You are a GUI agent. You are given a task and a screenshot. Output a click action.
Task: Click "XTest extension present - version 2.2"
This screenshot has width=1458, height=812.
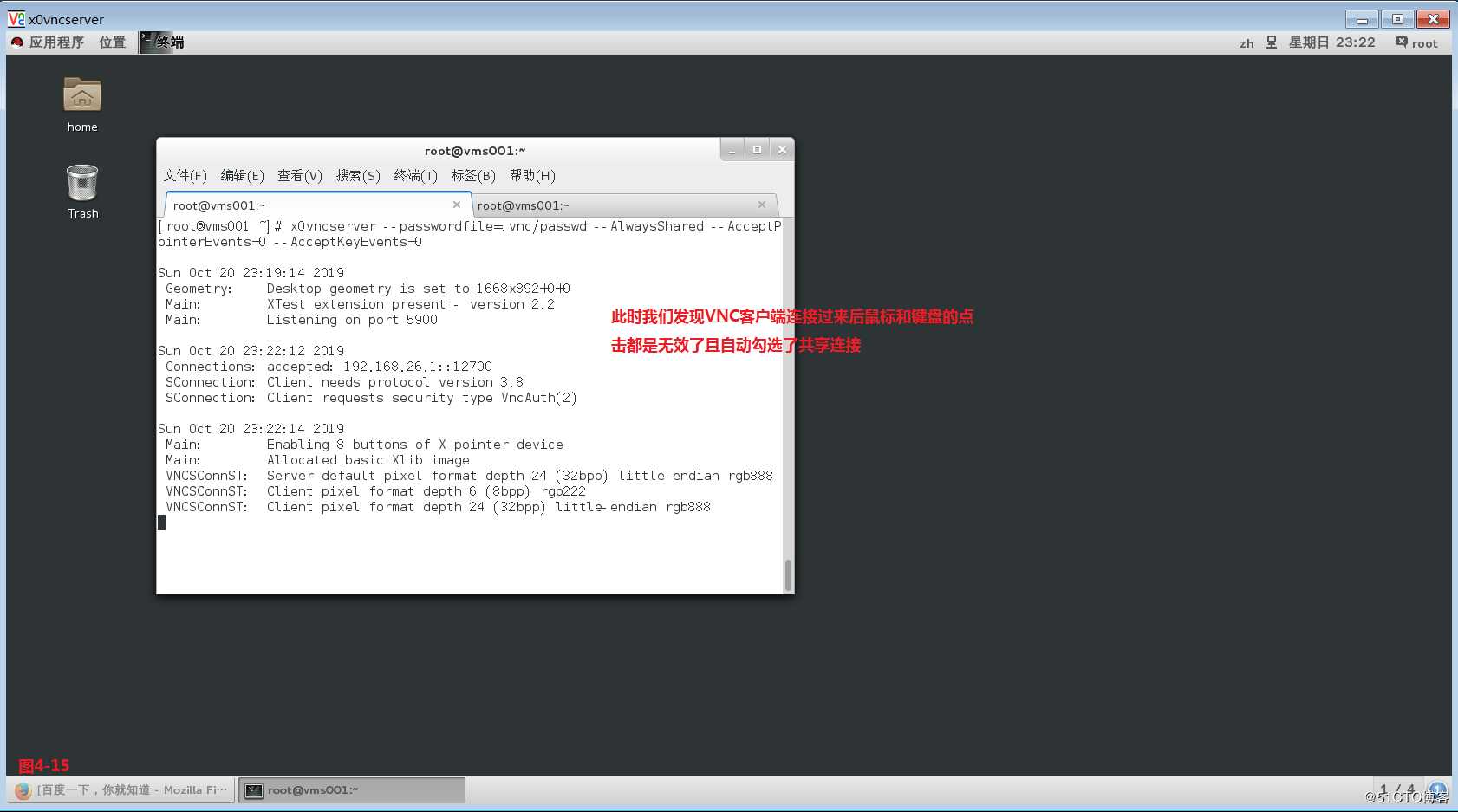pyautogui.click(x=411, y=304)
